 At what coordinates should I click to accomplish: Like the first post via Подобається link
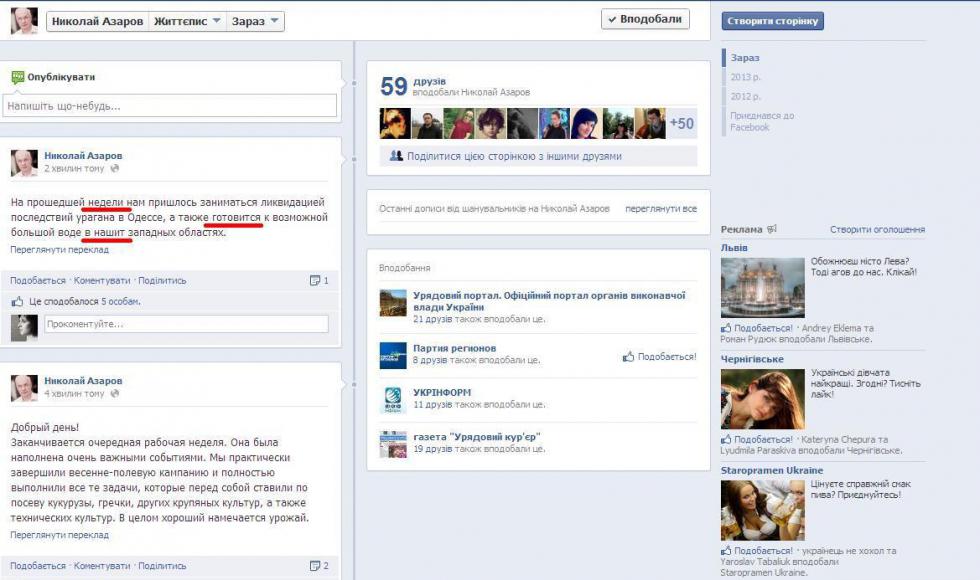tap(38, 281)
